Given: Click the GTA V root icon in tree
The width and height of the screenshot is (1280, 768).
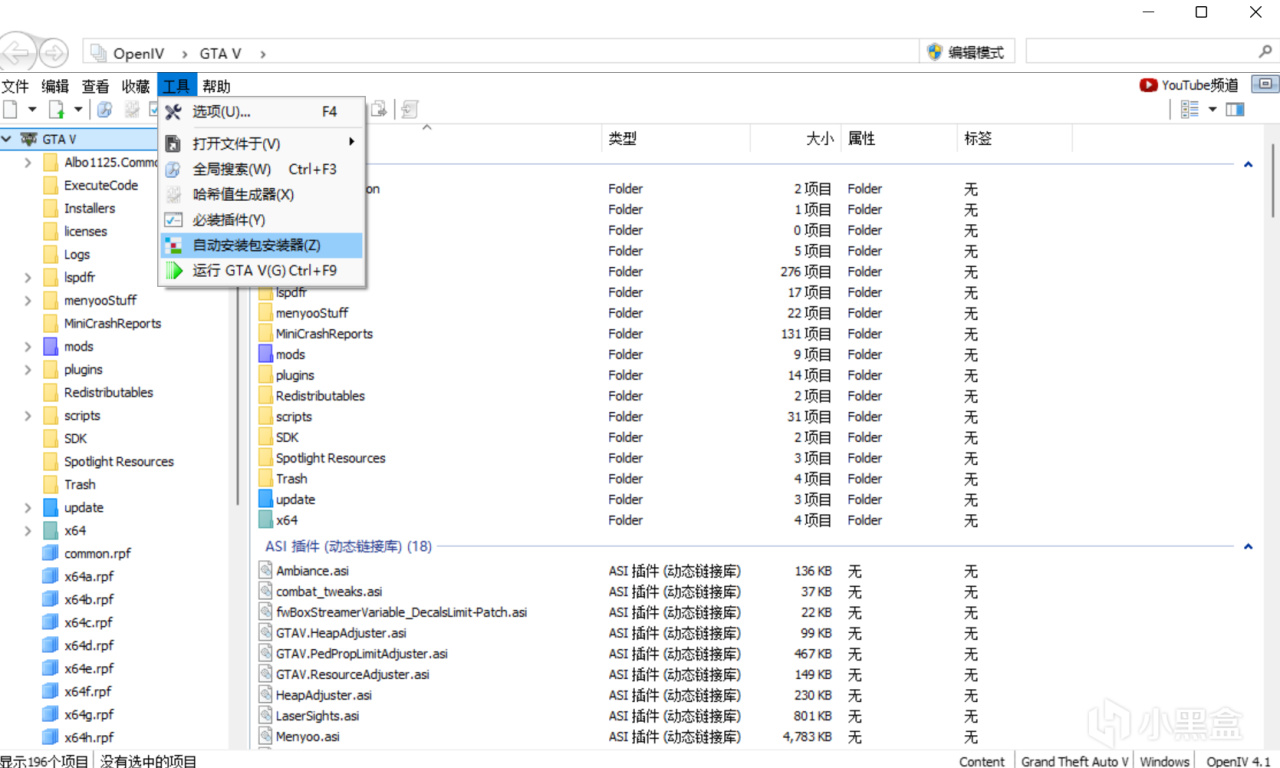Looking at the screenshot, I should [28, 139].
